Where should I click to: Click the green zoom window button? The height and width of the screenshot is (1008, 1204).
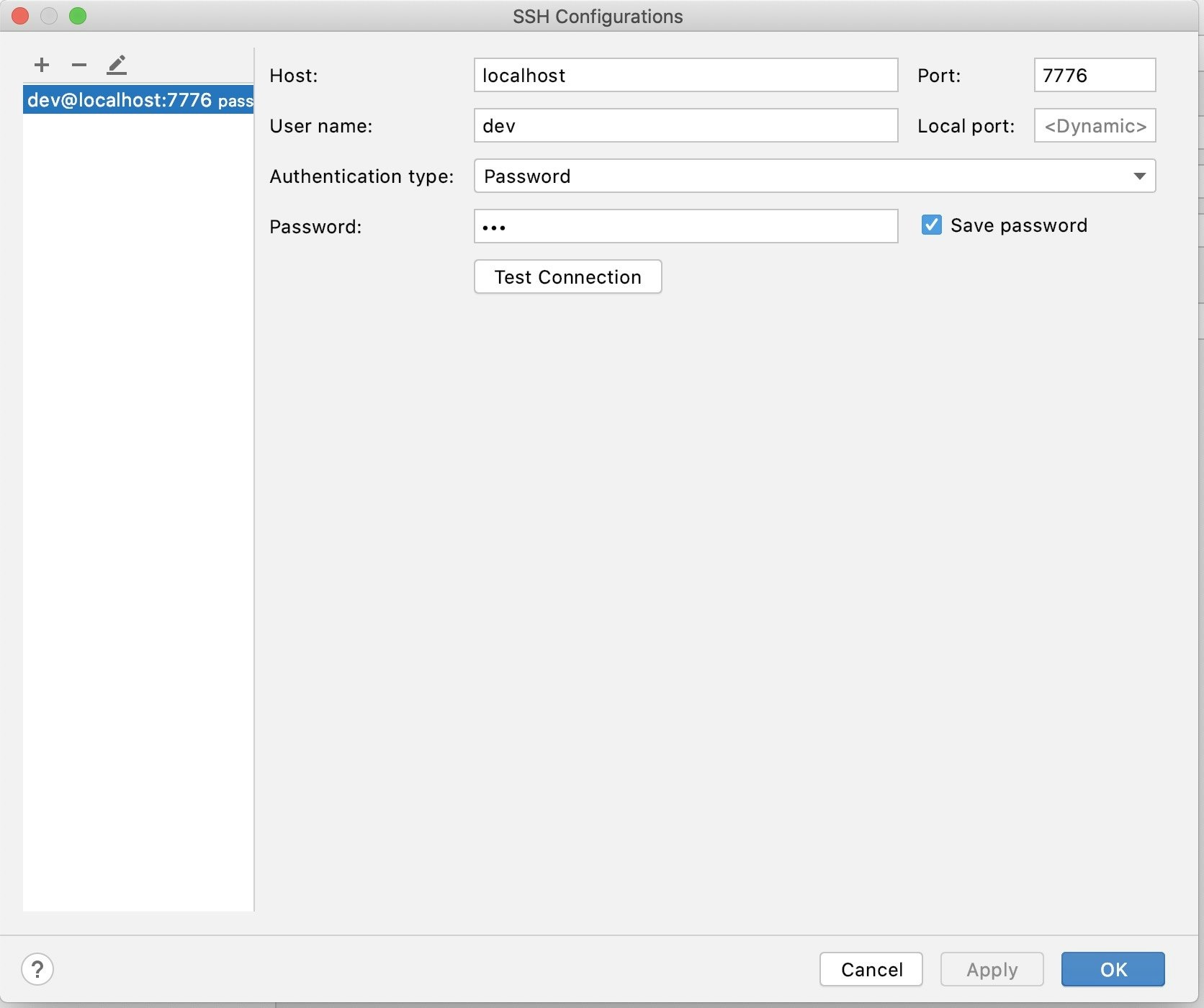tap(78, 16)
